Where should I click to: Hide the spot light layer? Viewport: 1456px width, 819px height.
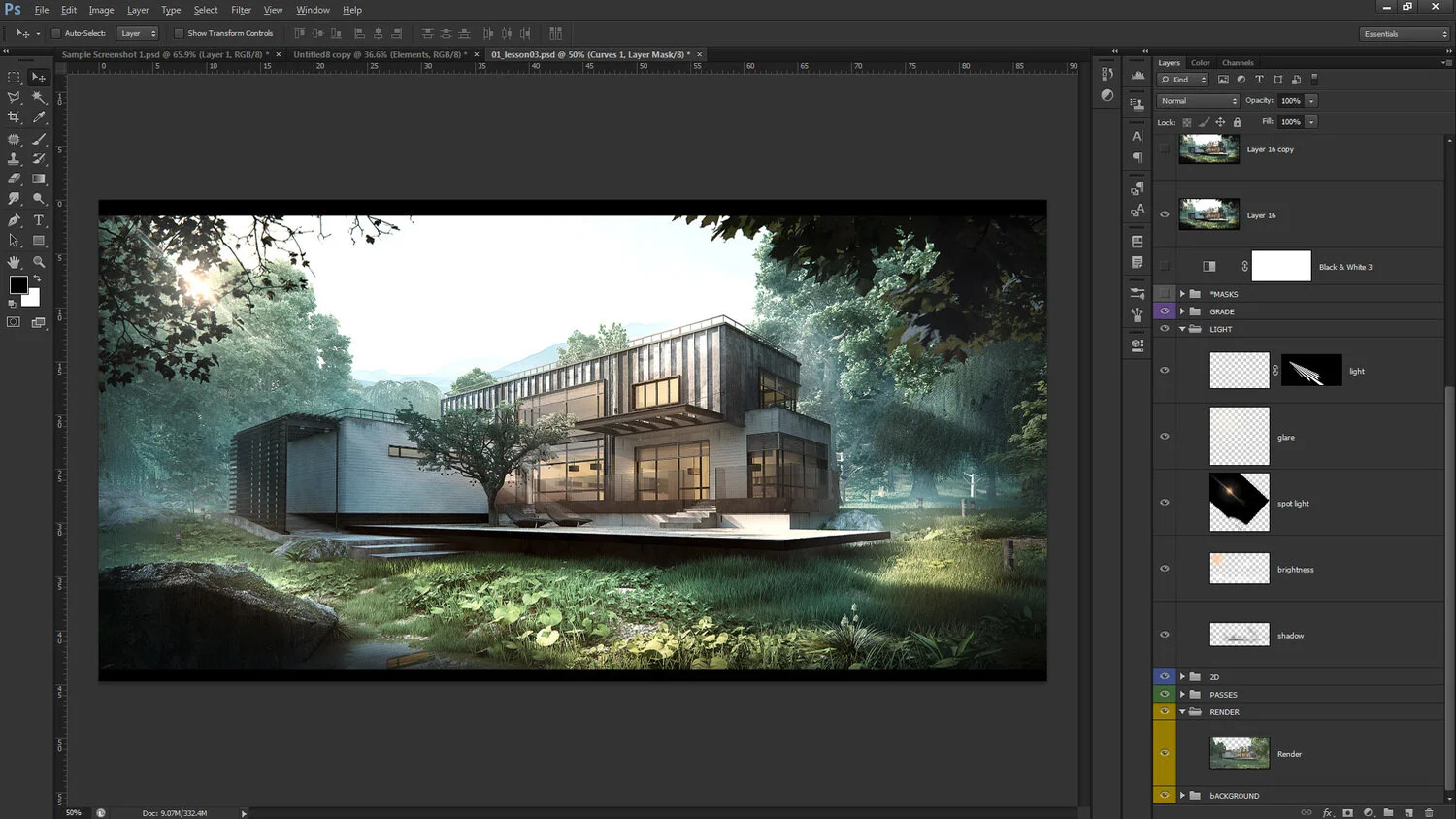1165,503
